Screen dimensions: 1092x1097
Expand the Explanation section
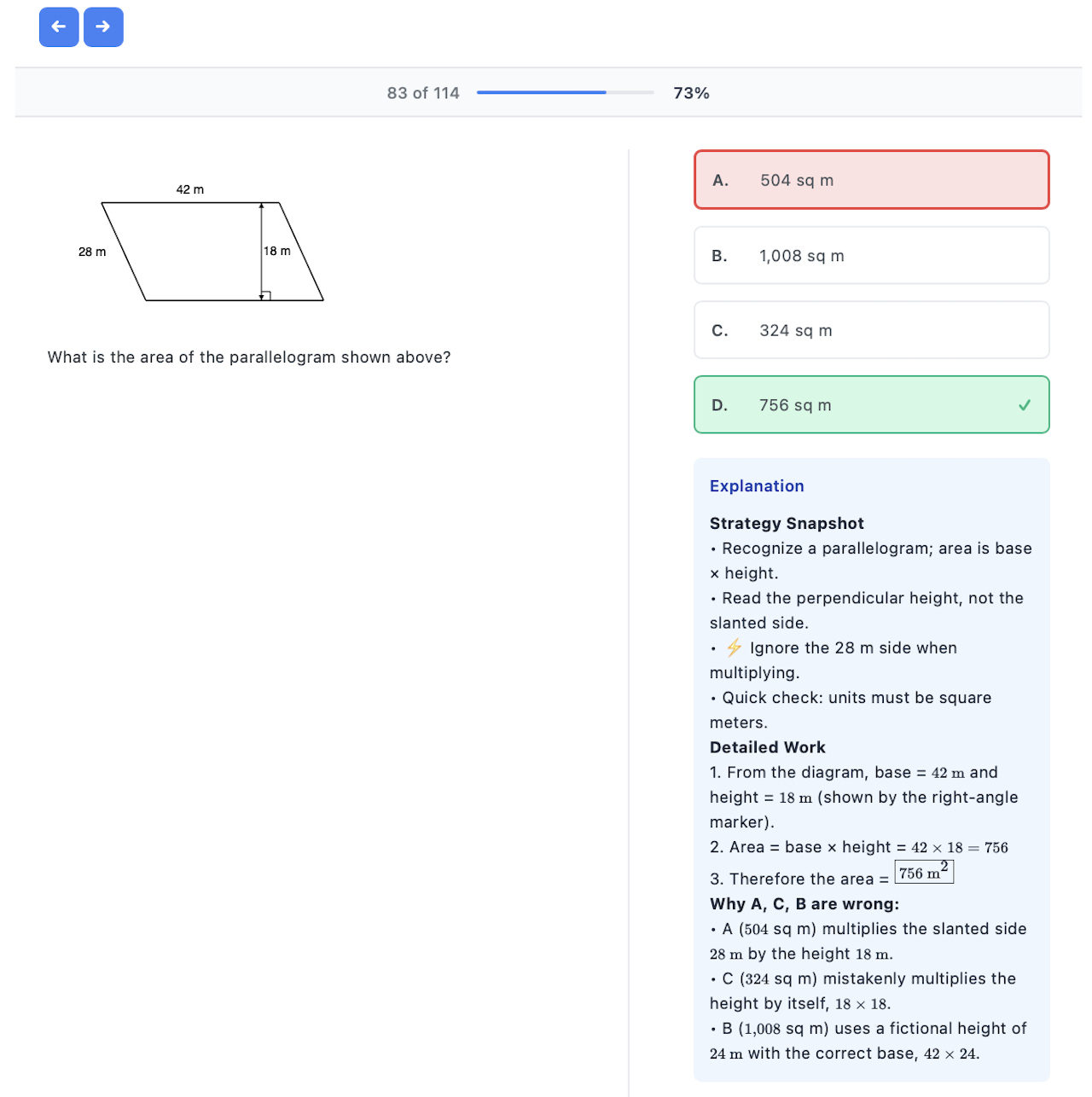[x=757, y=485]
